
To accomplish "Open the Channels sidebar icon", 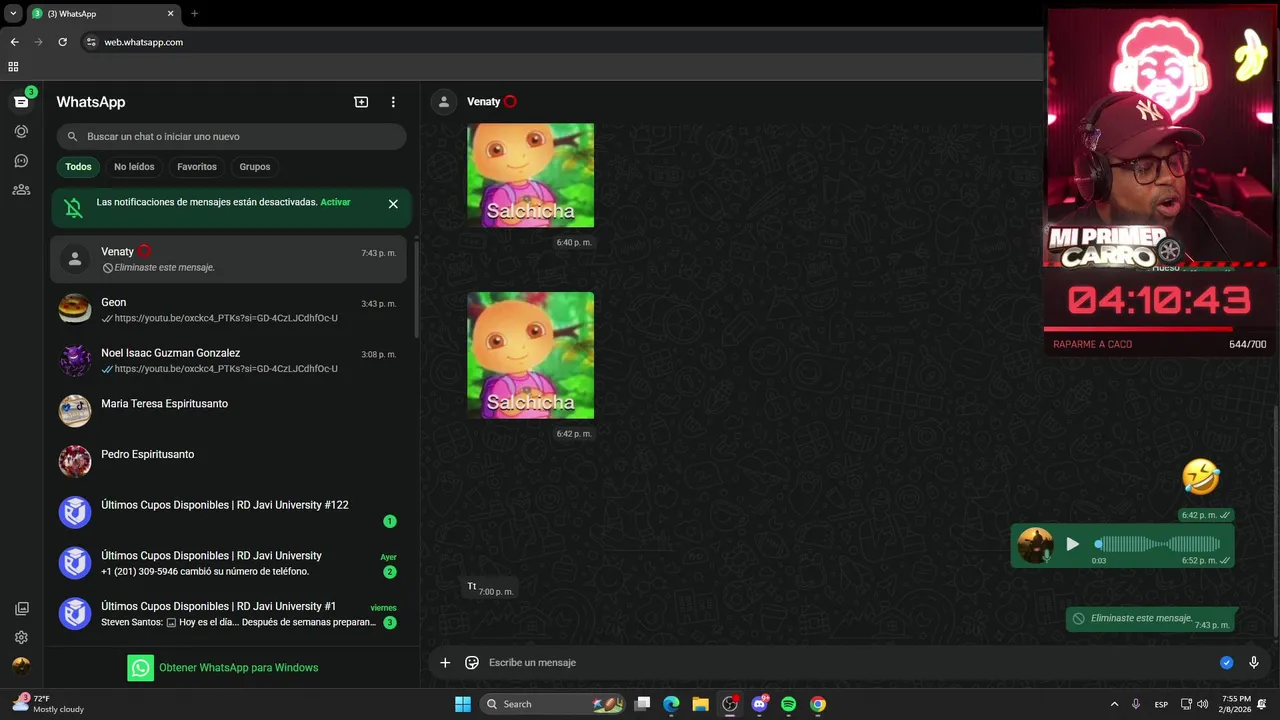I will tap(21, 160).
